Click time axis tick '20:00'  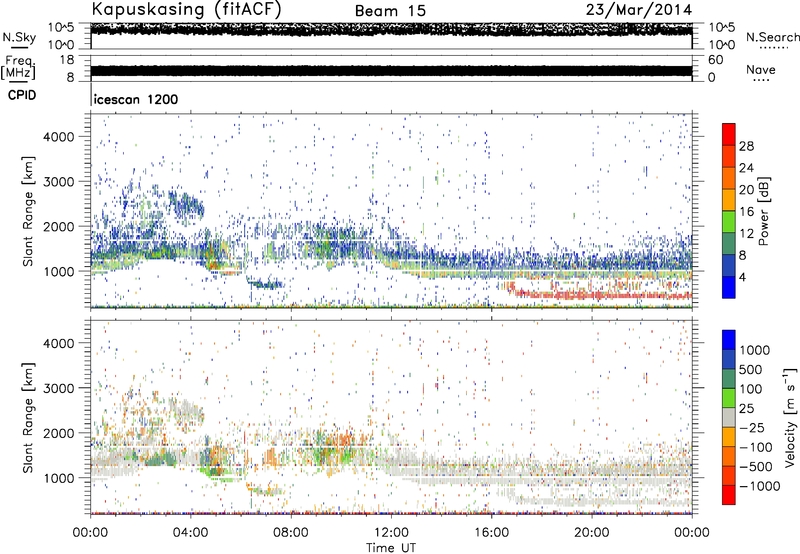pos(592,533)
